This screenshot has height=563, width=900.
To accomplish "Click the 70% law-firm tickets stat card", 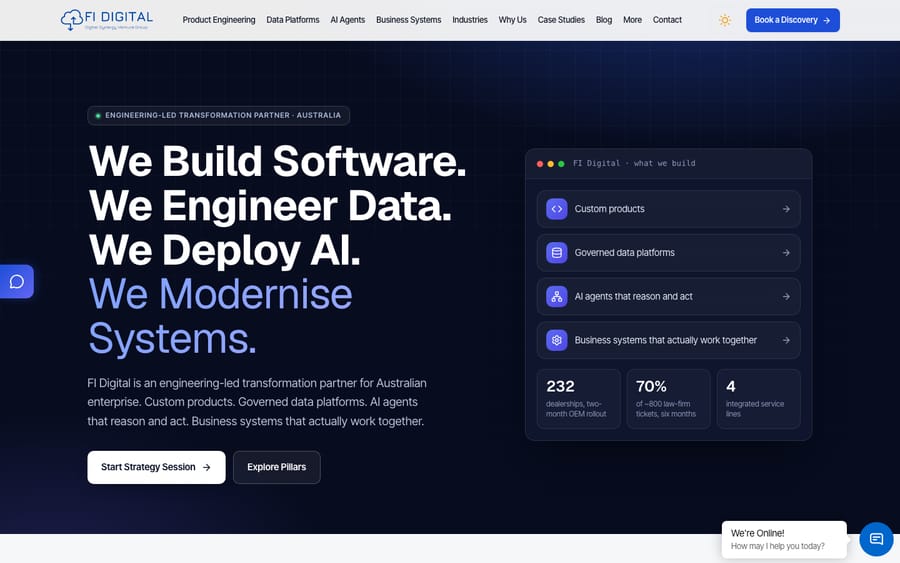I will tap(668, 399).
